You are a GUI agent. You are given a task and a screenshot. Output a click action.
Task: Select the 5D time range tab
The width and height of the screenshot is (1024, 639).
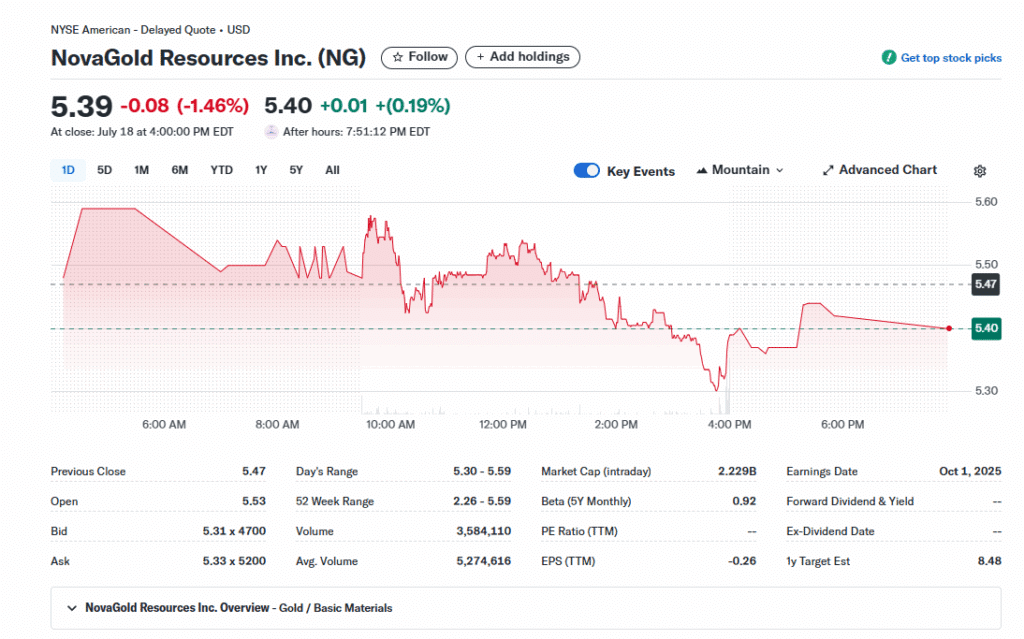click(x=104, y=170)
